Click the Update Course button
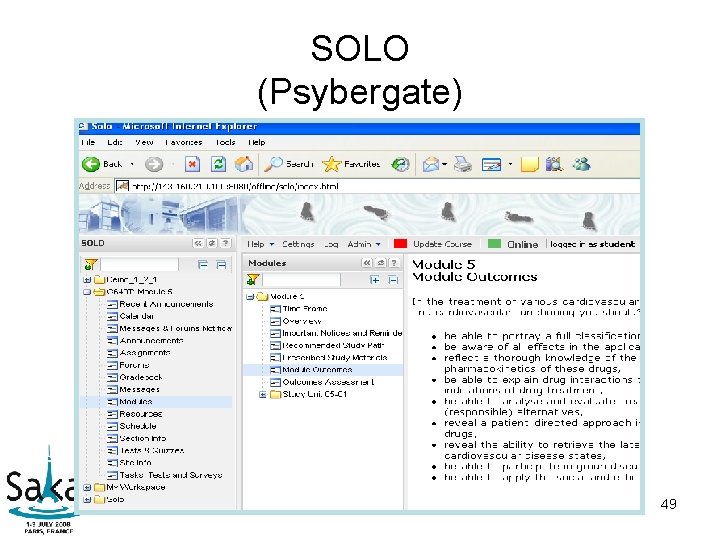 442,244
